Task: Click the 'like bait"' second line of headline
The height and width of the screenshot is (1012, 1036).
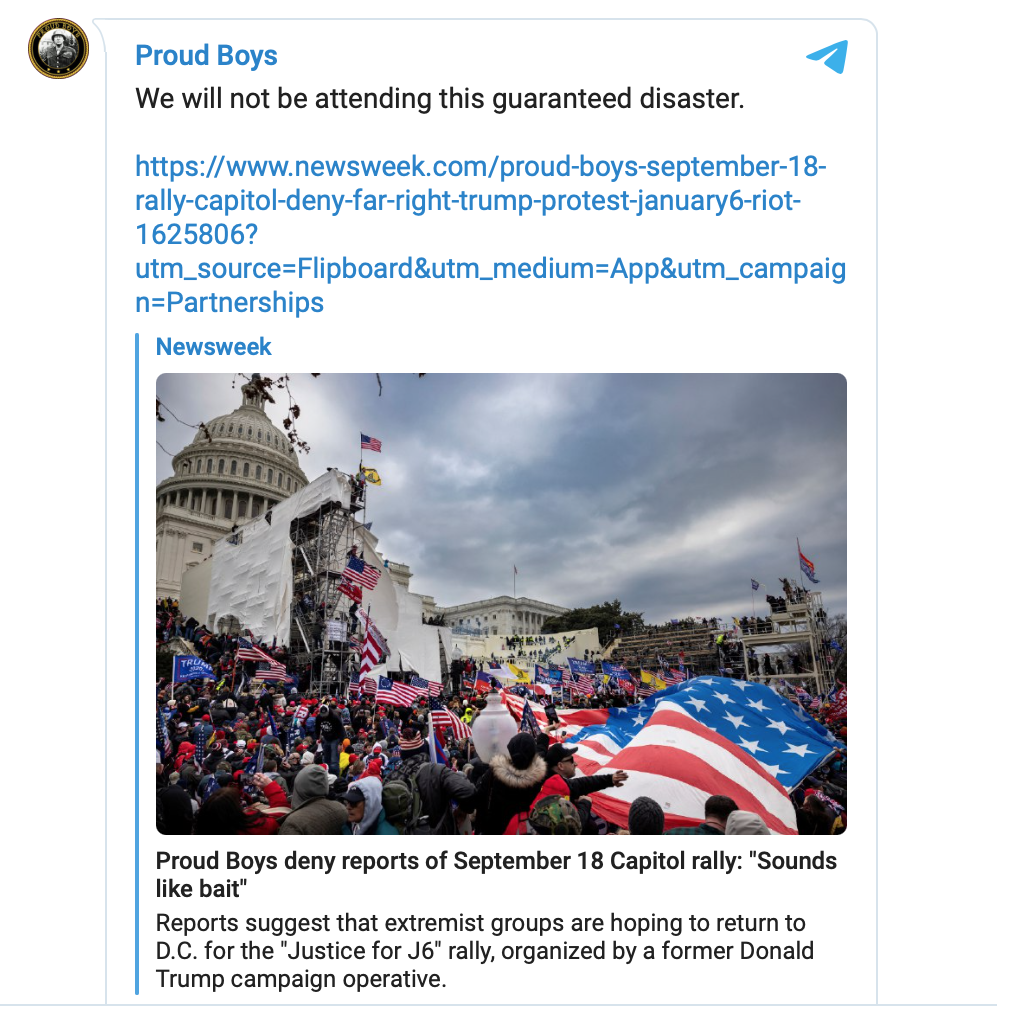Action: (x=201, y=889)
